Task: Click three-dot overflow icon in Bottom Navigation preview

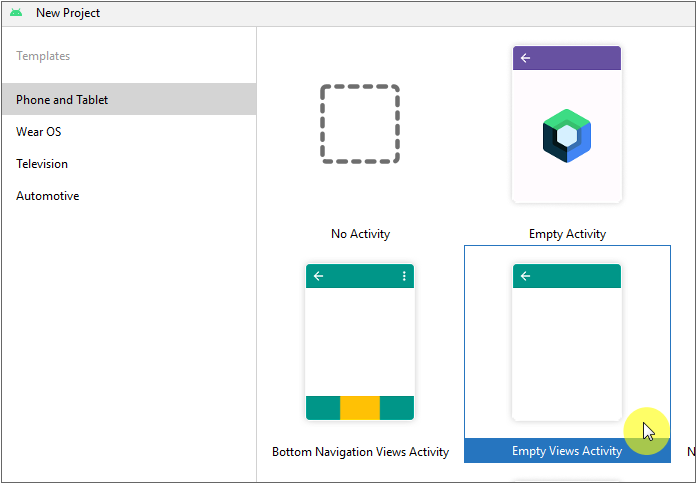Action: [x=404, y=276]
